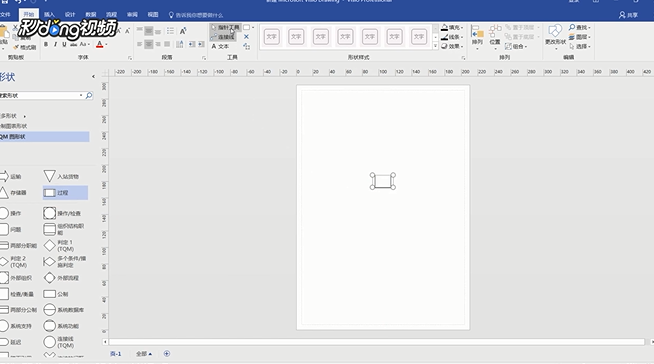Click the decrease indent icon
The width and height of the screenshot is (654, 364).
(192, 44)
